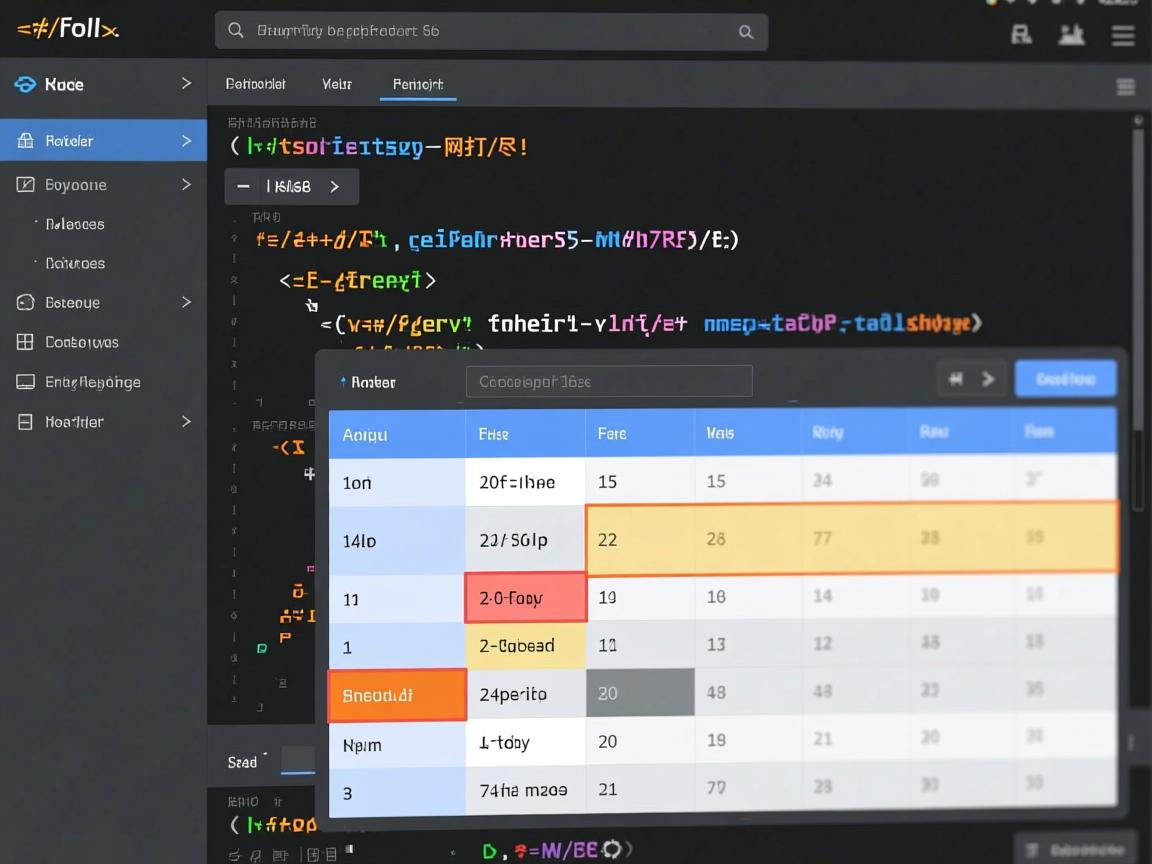
Task: Expand the Koce sidebar chevron
Action: [186, 84]
